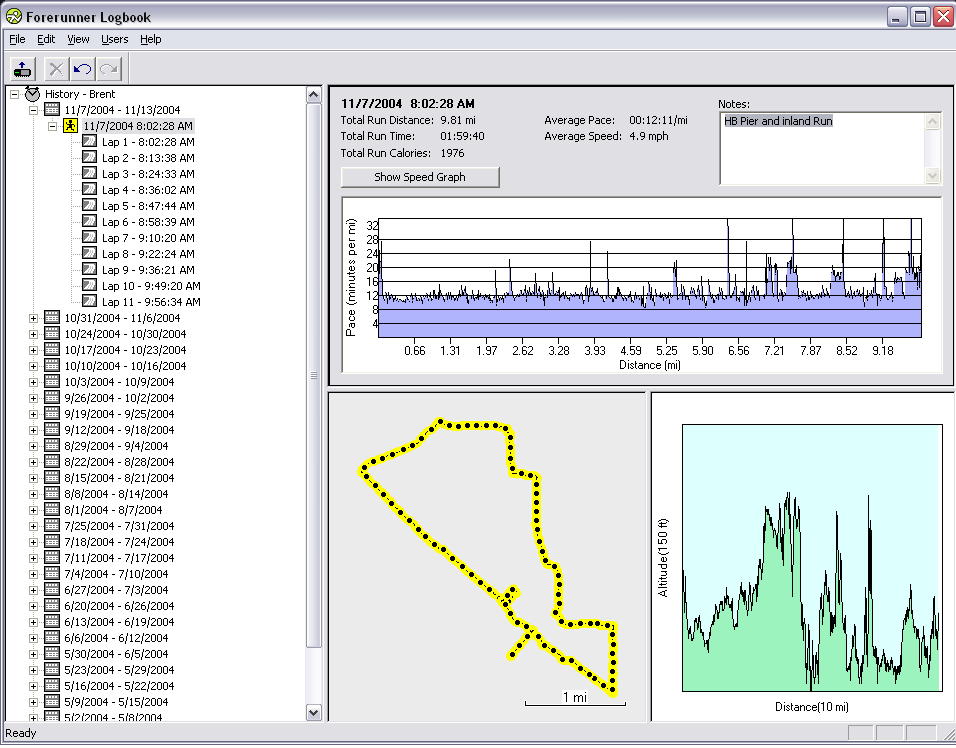956x748 pixels.
Task: Select the 6/27/2004 - 7/3/2004 week
Action: (x=116, y=589)
